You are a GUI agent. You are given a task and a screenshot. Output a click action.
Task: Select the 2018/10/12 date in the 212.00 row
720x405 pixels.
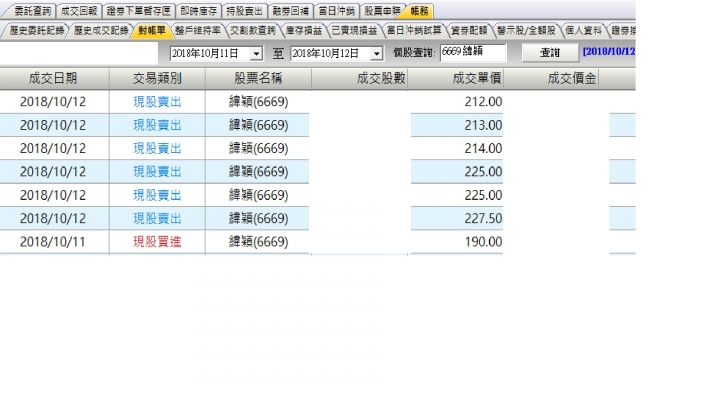(x=53, y=101)
